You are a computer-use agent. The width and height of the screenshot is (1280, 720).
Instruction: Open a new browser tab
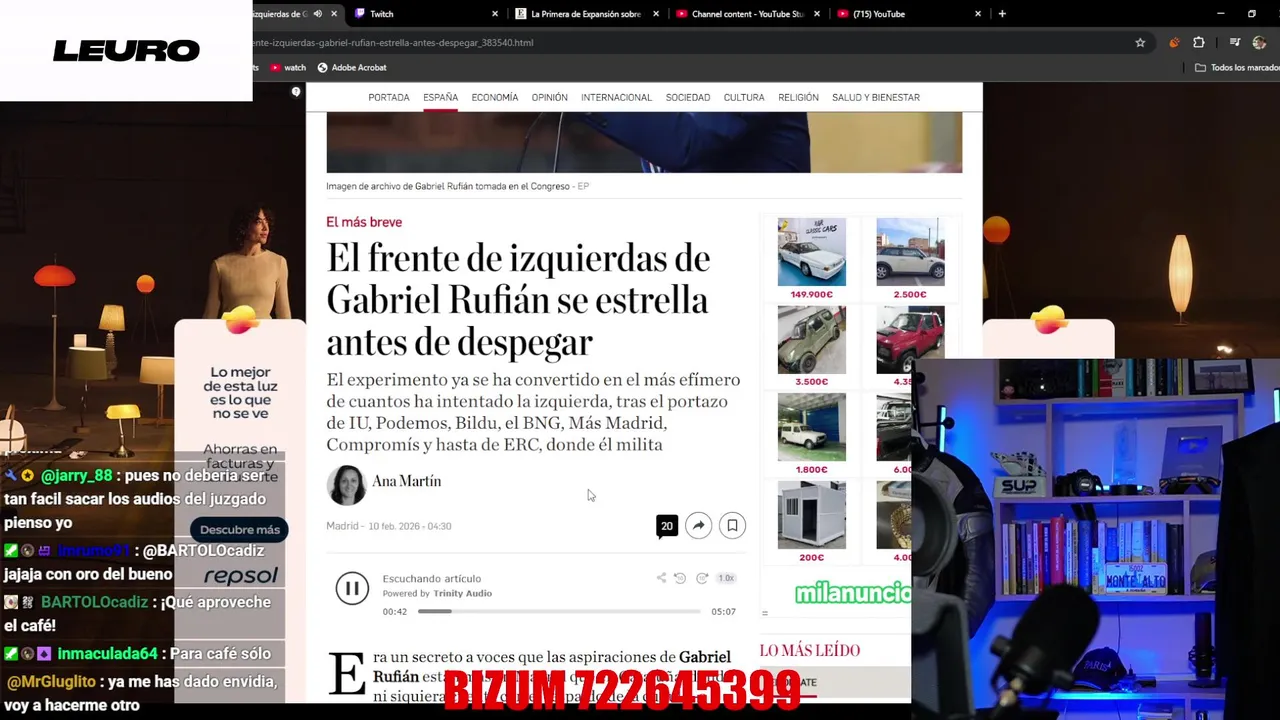pos(1002,14)
